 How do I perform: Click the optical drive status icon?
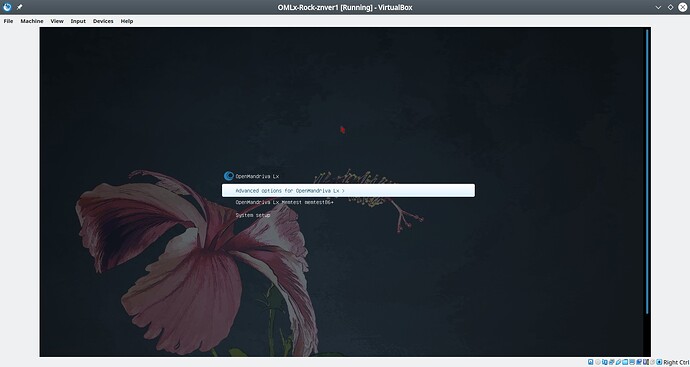point(598,362)
